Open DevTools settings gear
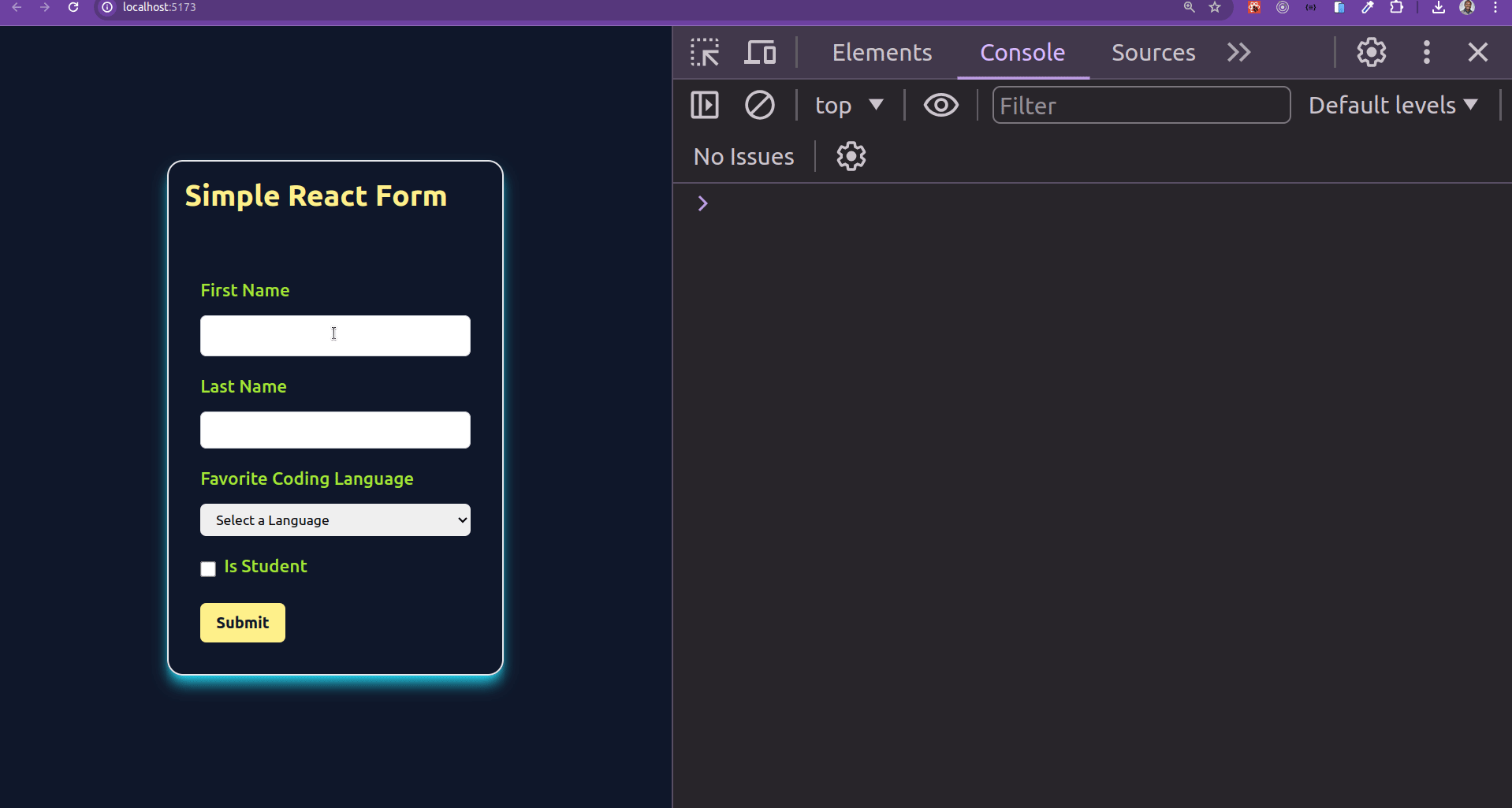 1372,52
